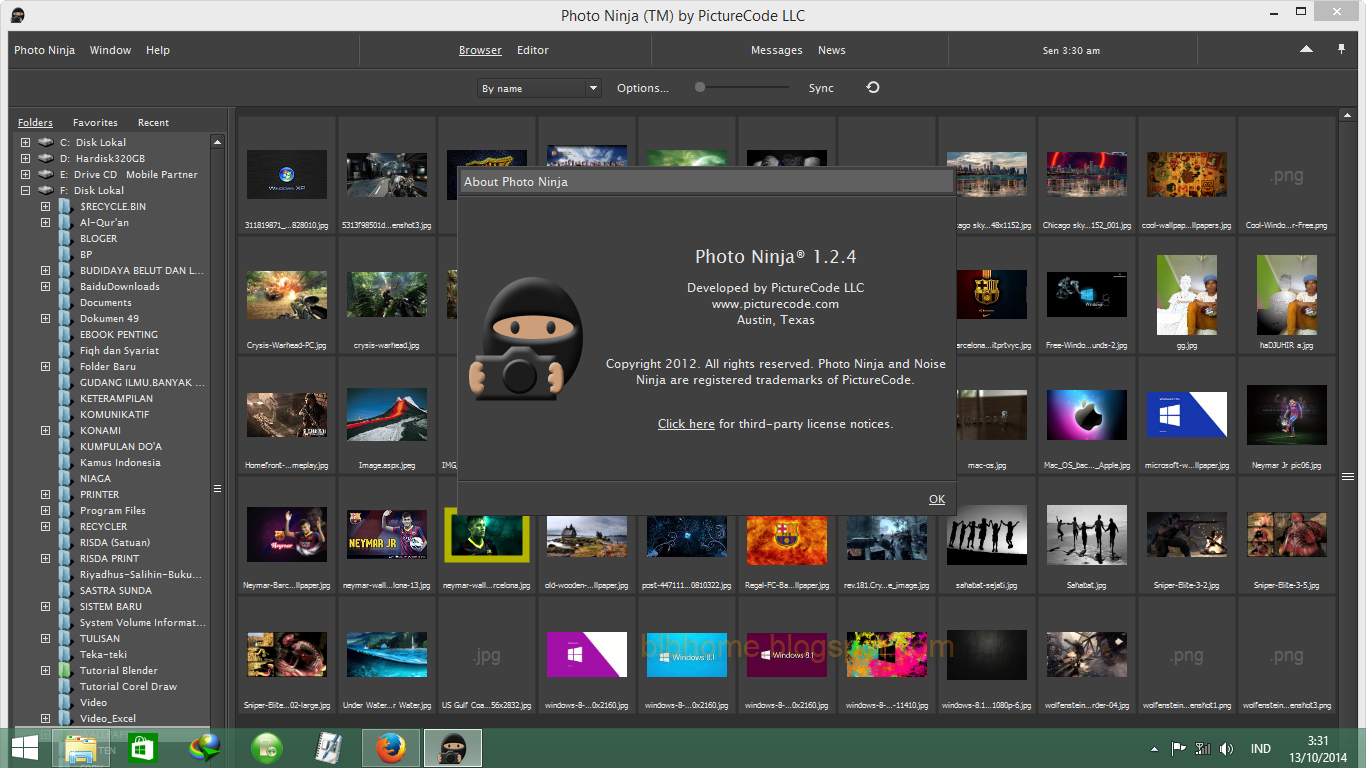
Task: Open the Photo Ninja menu
Action: click(x=44, y=50)
